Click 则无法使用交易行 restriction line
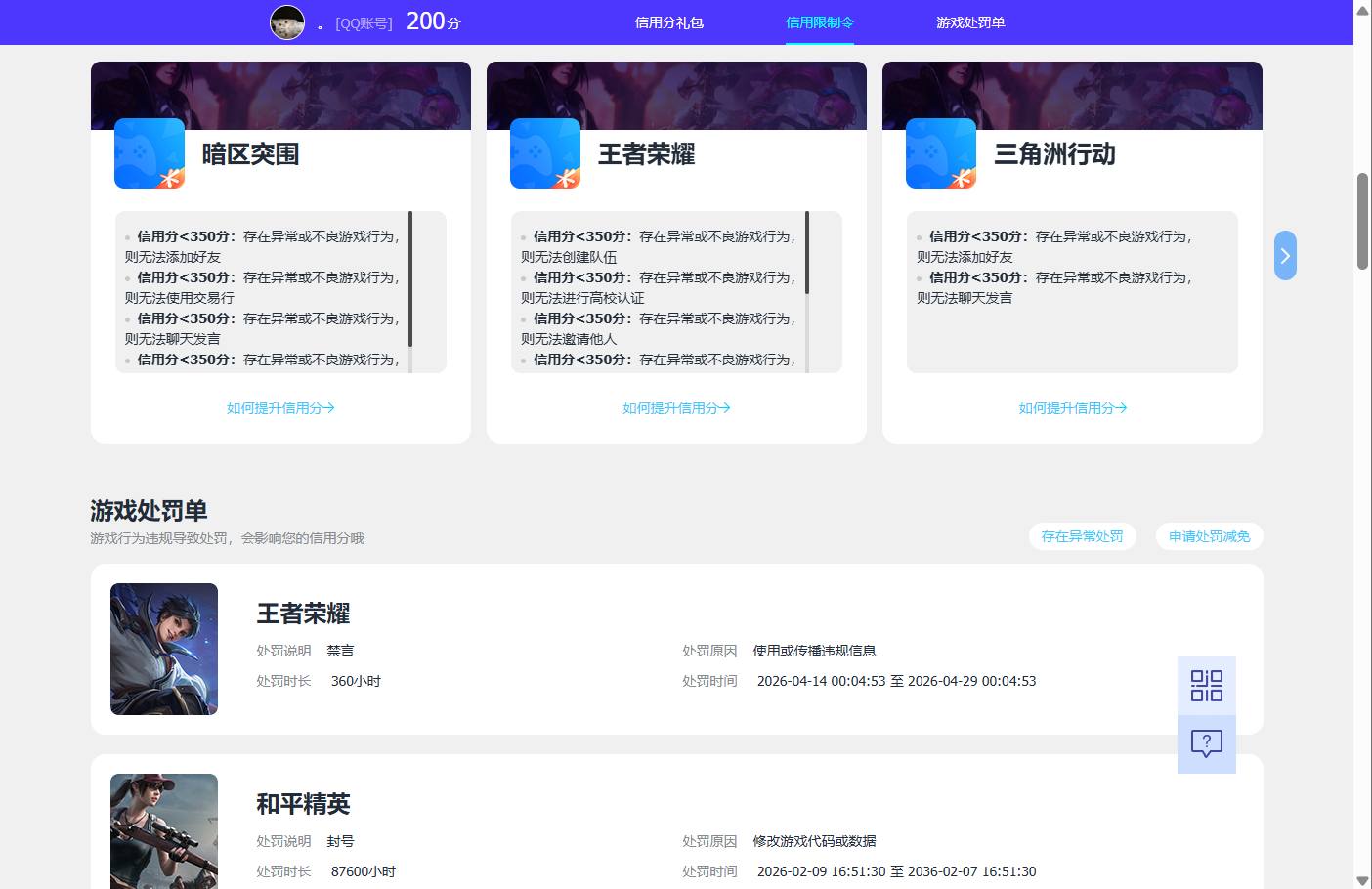 (x=179, y=298)
